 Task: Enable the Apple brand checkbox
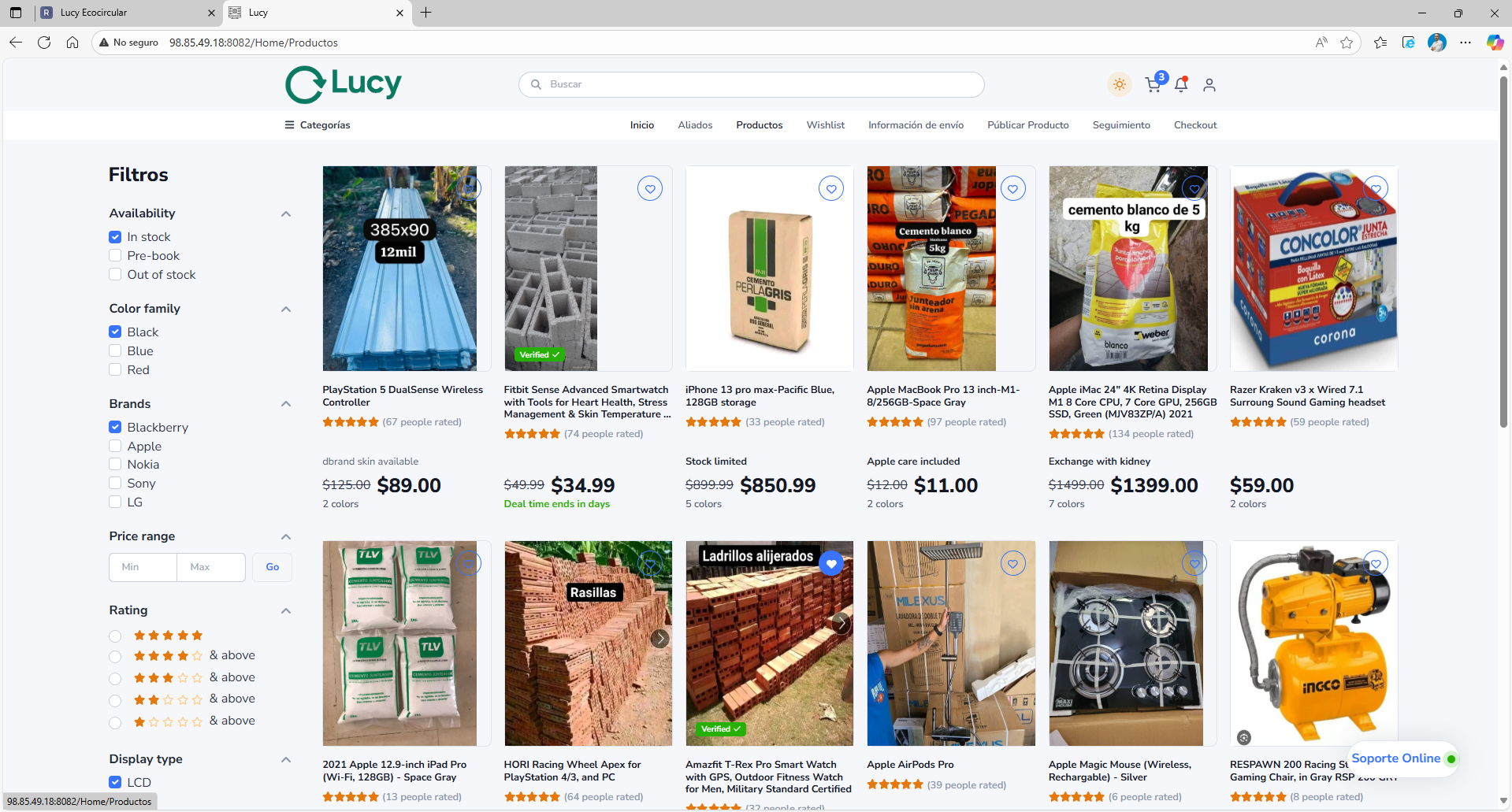pyautogui.click(x=116, y=447)
